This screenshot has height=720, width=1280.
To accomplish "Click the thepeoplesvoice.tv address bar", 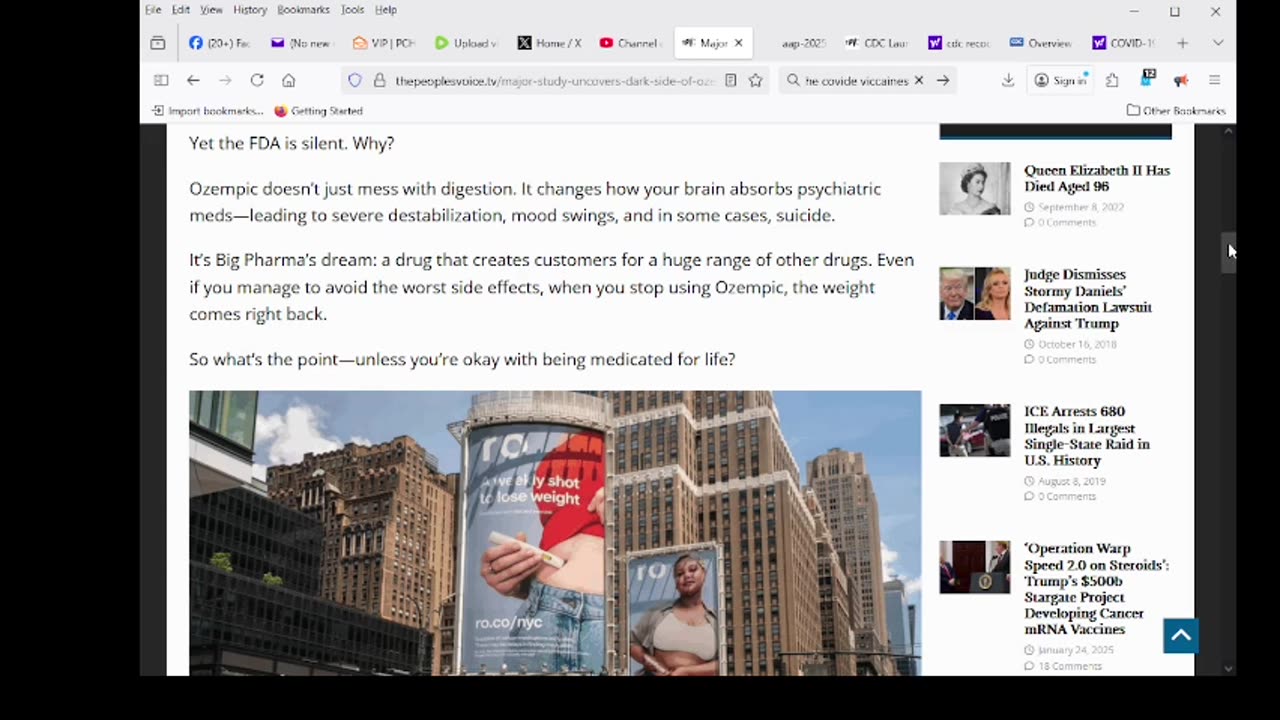I will coord(555,80).
